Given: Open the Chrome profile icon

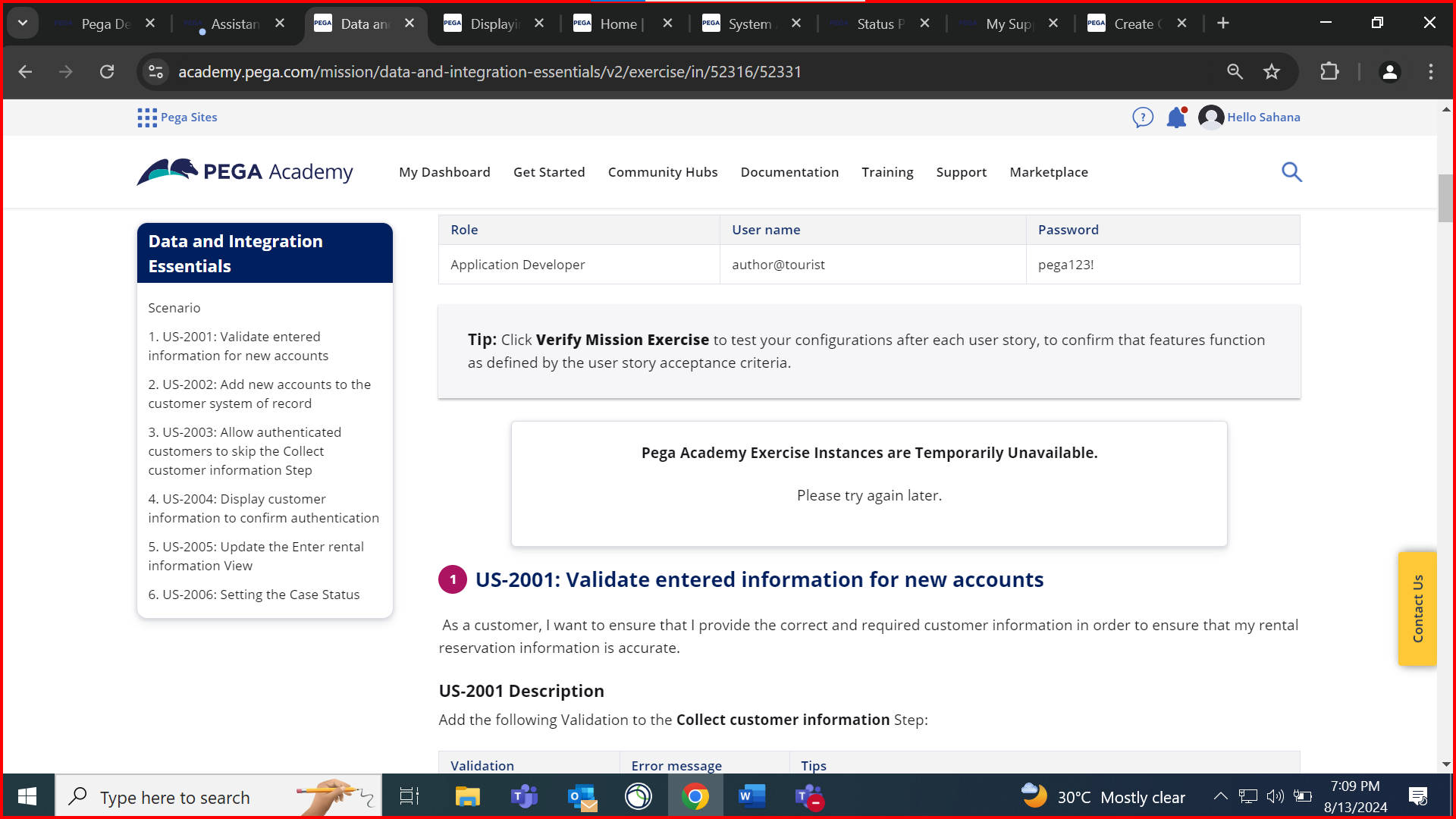Looking at the screenshot, I should 1389,72.
